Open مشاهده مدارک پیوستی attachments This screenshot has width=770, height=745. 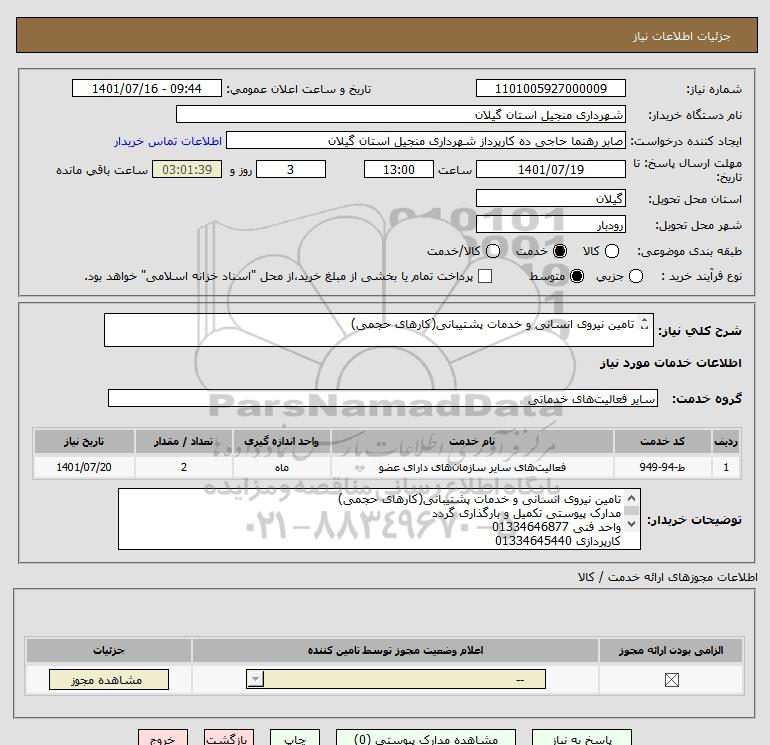pyautogui.click(x=426, y=738)
